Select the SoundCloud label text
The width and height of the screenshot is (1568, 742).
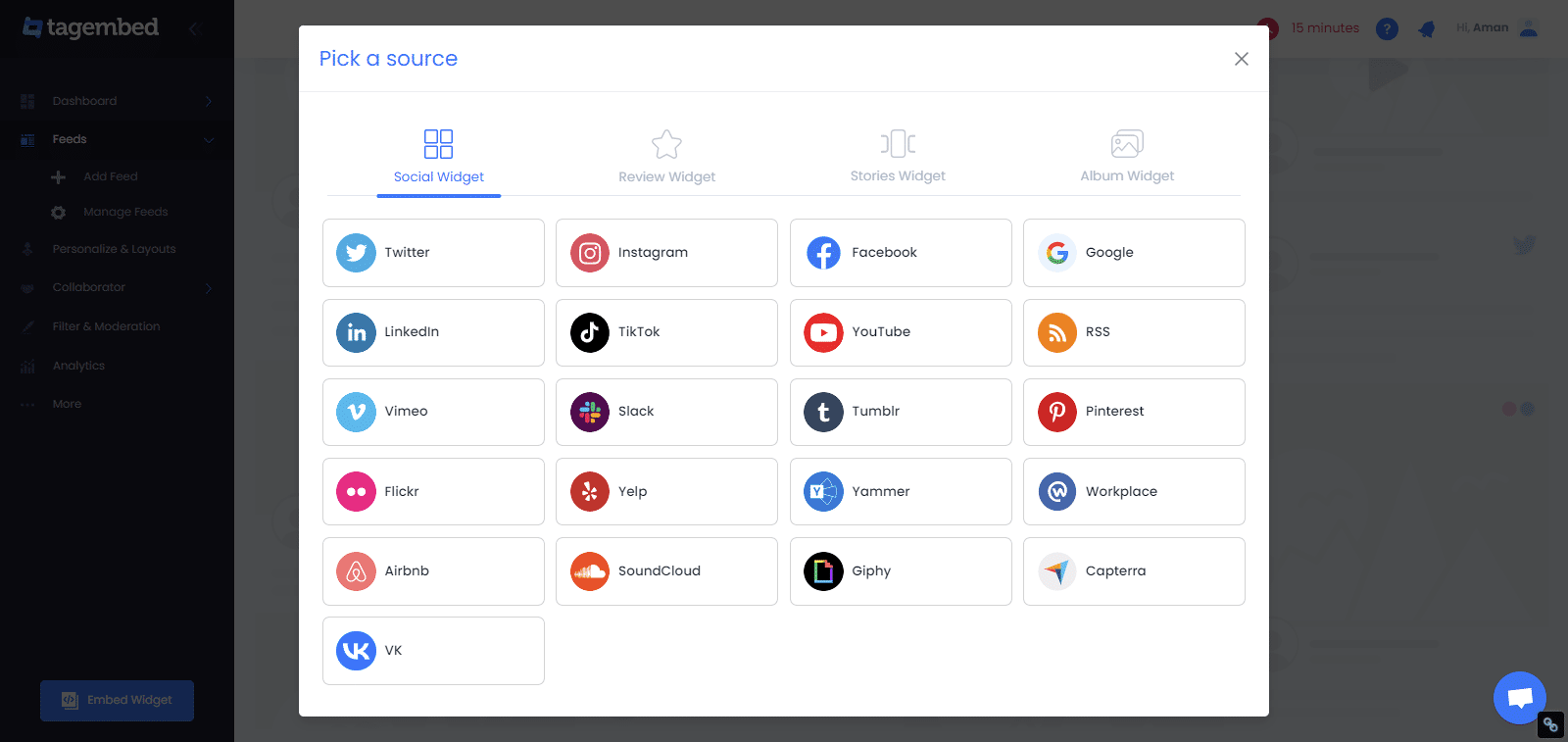pos(660,571)
